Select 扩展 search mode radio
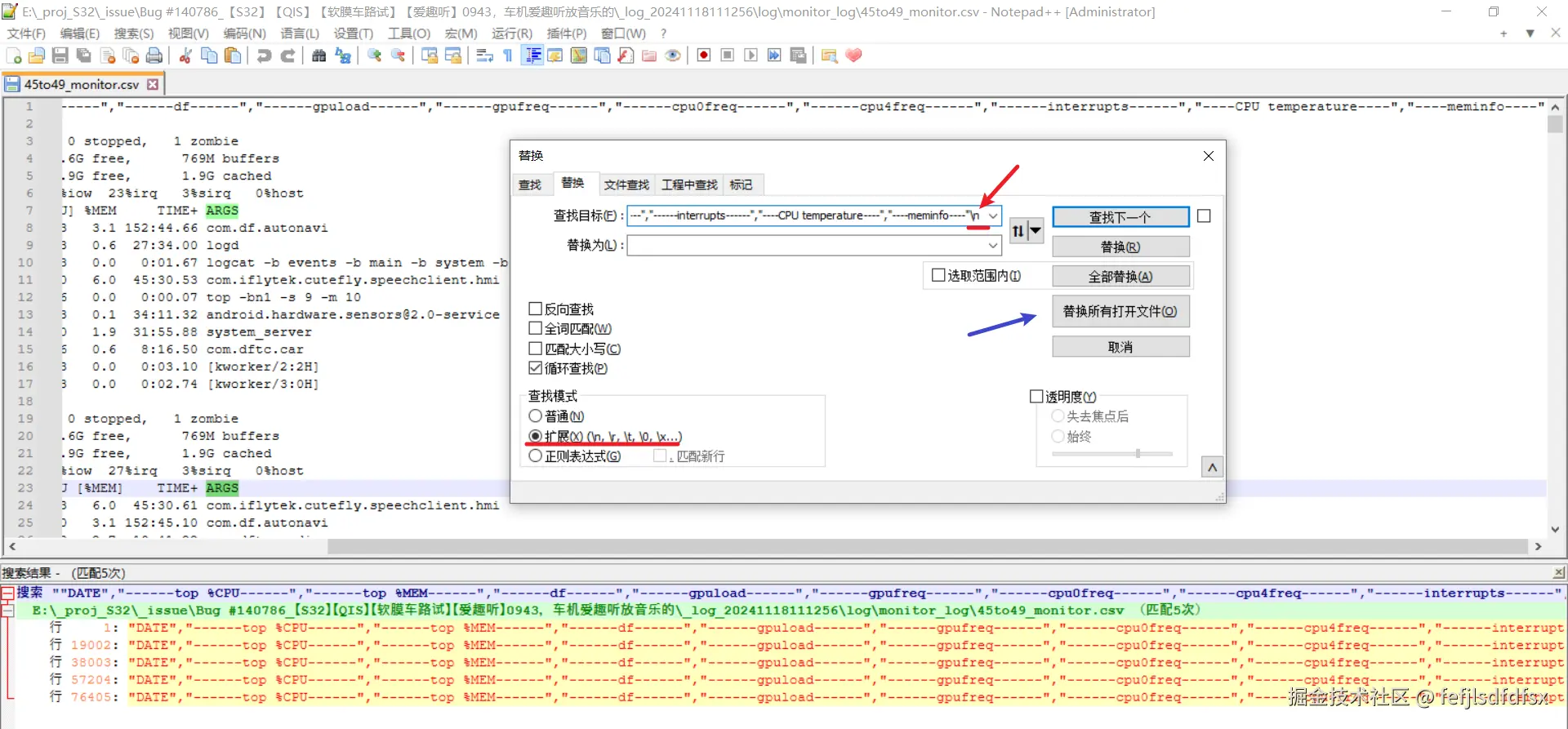The height and width of the screenshot is (729, 1568). click(x=536, y=436)
